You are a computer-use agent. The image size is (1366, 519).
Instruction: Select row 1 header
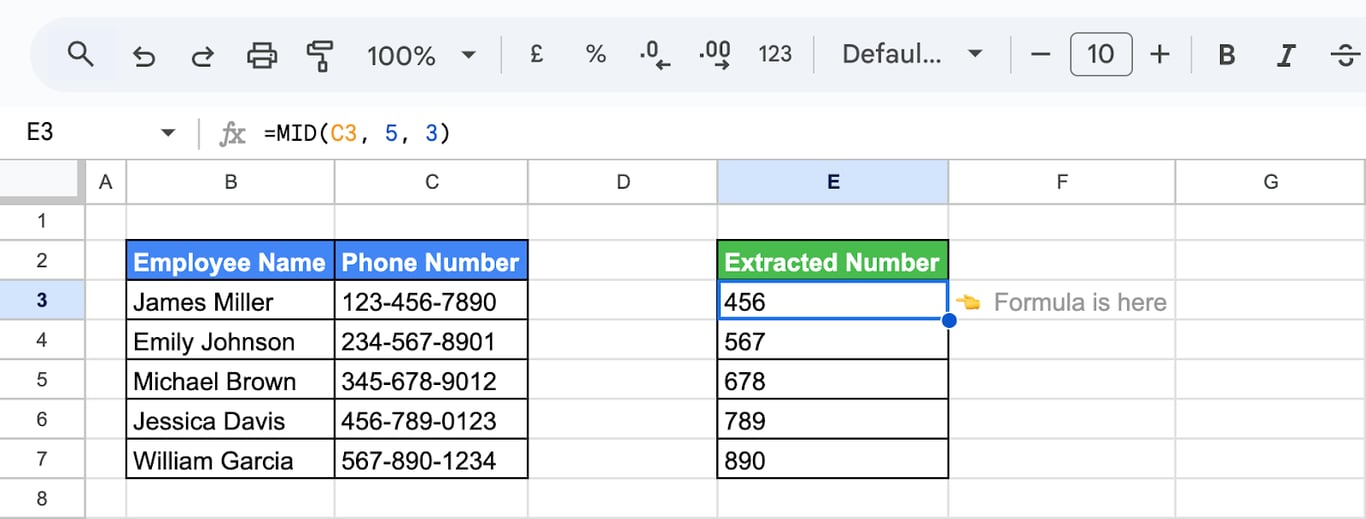(x=41, y=220)
